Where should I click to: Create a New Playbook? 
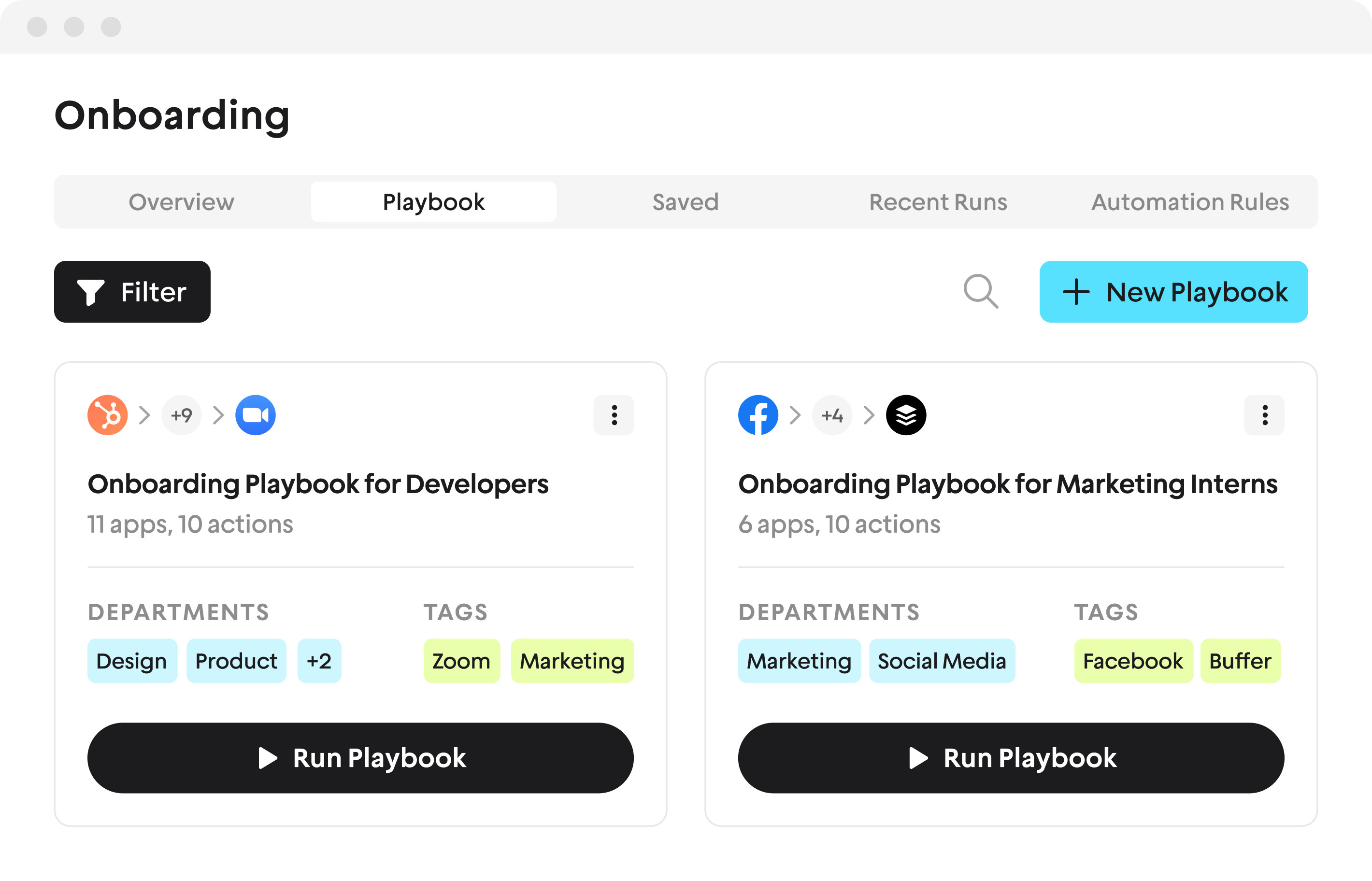pyautogui.click(x=1173, y=292)
